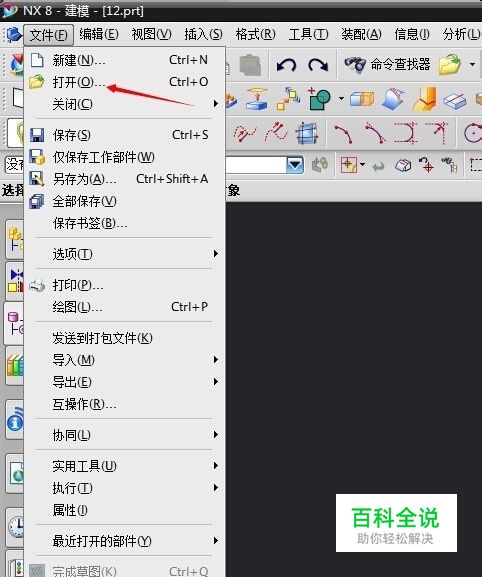Open the selection filter dropdown arrow

pos(295,164)
